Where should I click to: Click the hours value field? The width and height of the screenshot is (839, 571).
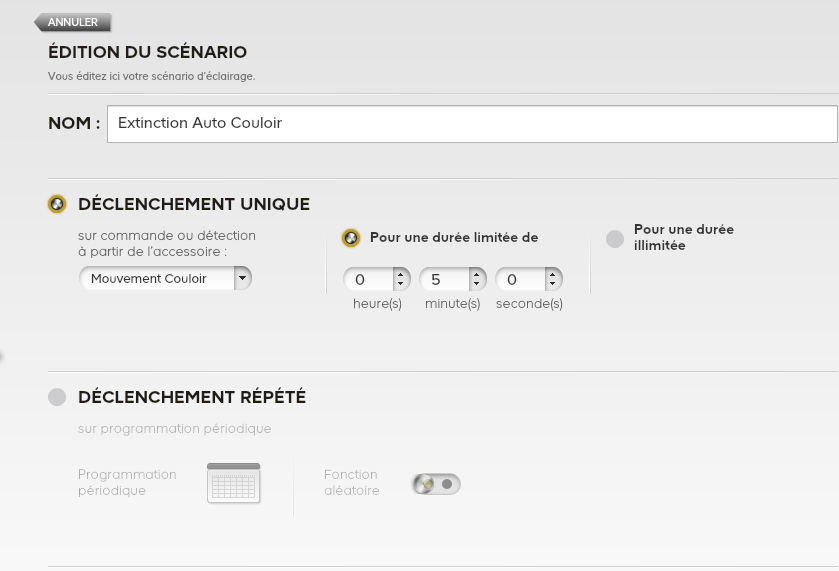[368, 279]
